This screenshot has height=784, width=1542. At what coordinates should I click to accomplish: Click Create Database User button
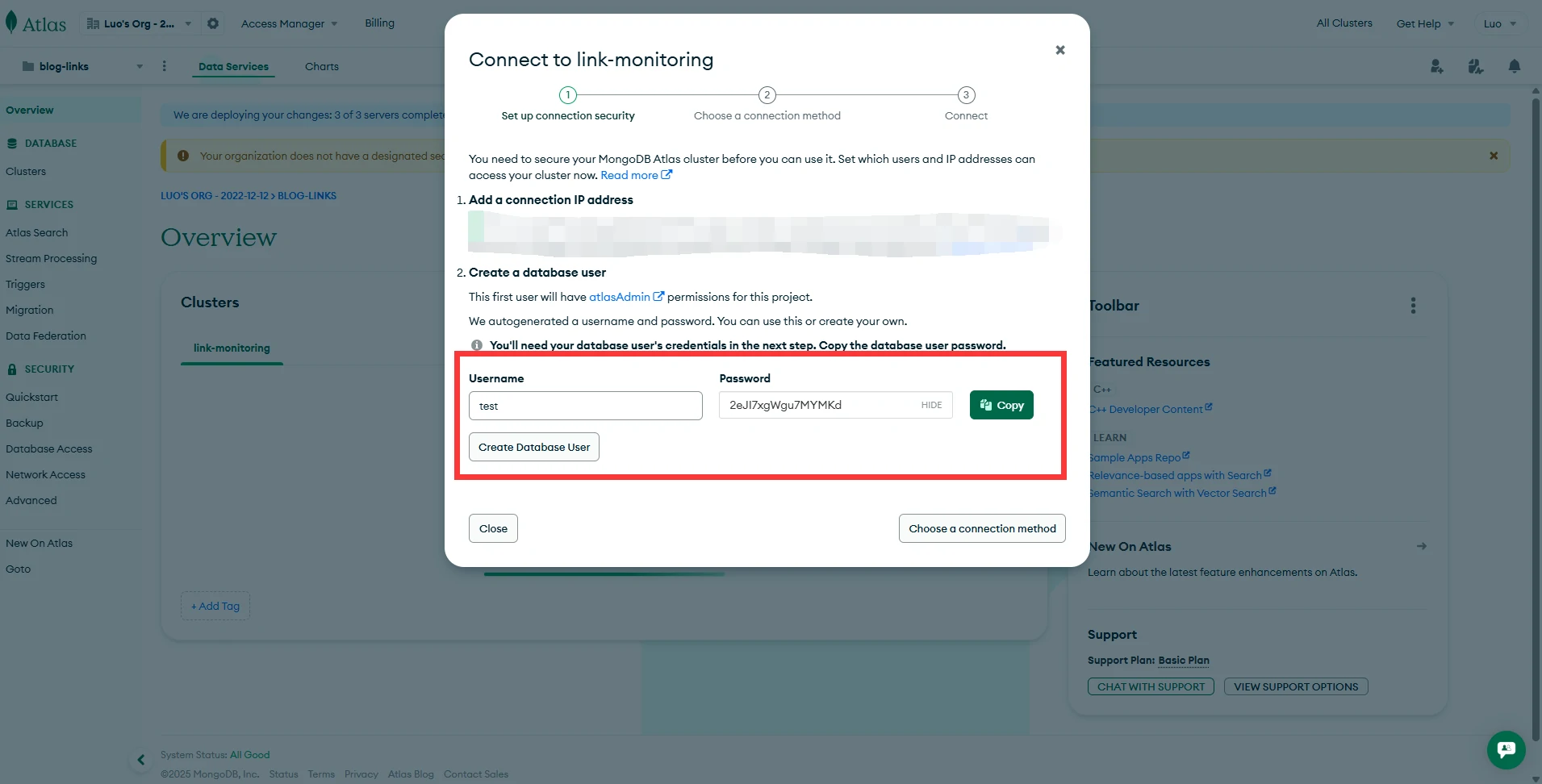534,447
